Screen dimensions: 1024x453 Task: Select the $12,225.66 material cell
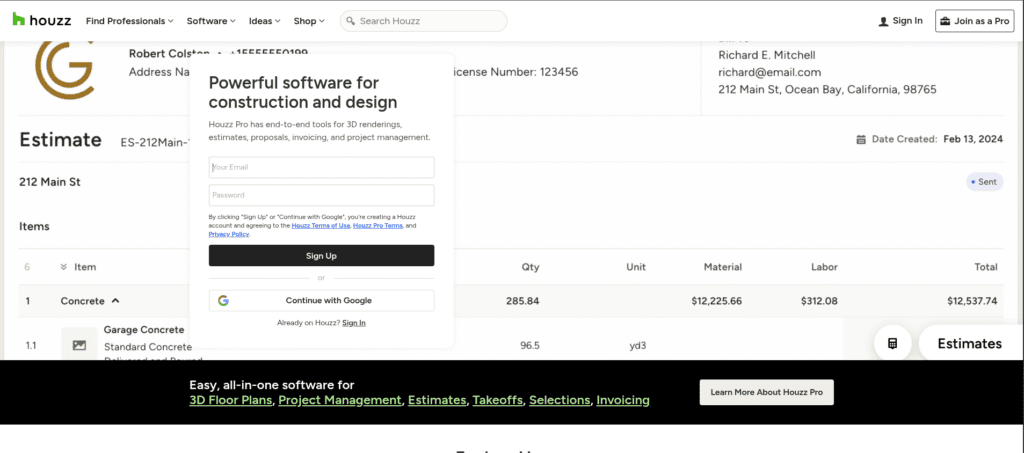click(716, 301)
